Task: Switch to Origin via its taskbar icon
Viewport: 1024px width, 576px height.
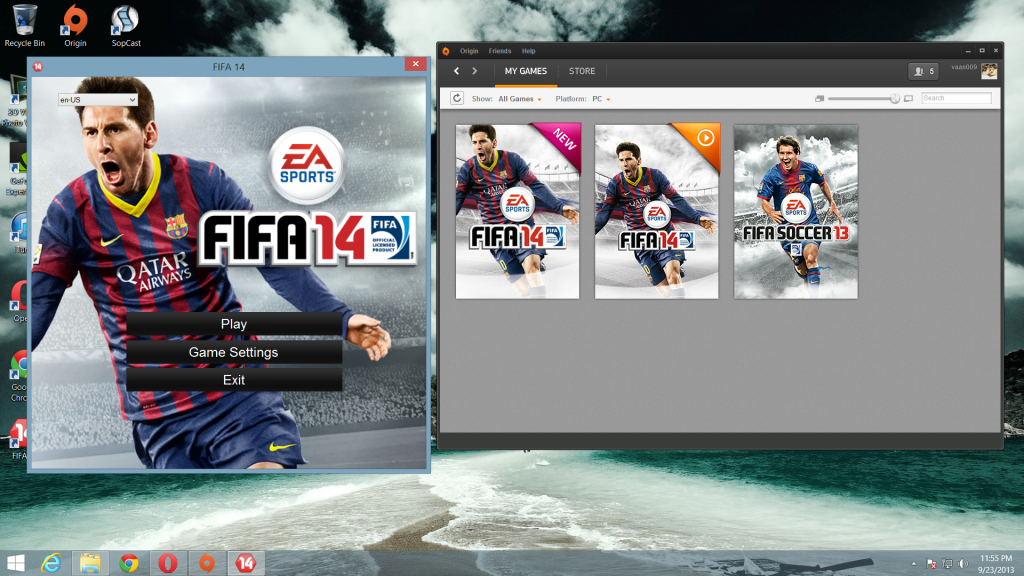Action: coord(207,563)
